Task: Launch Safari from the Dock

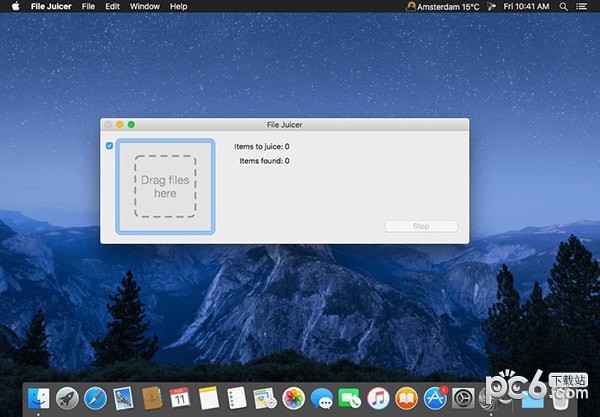Action: point(95,398)
